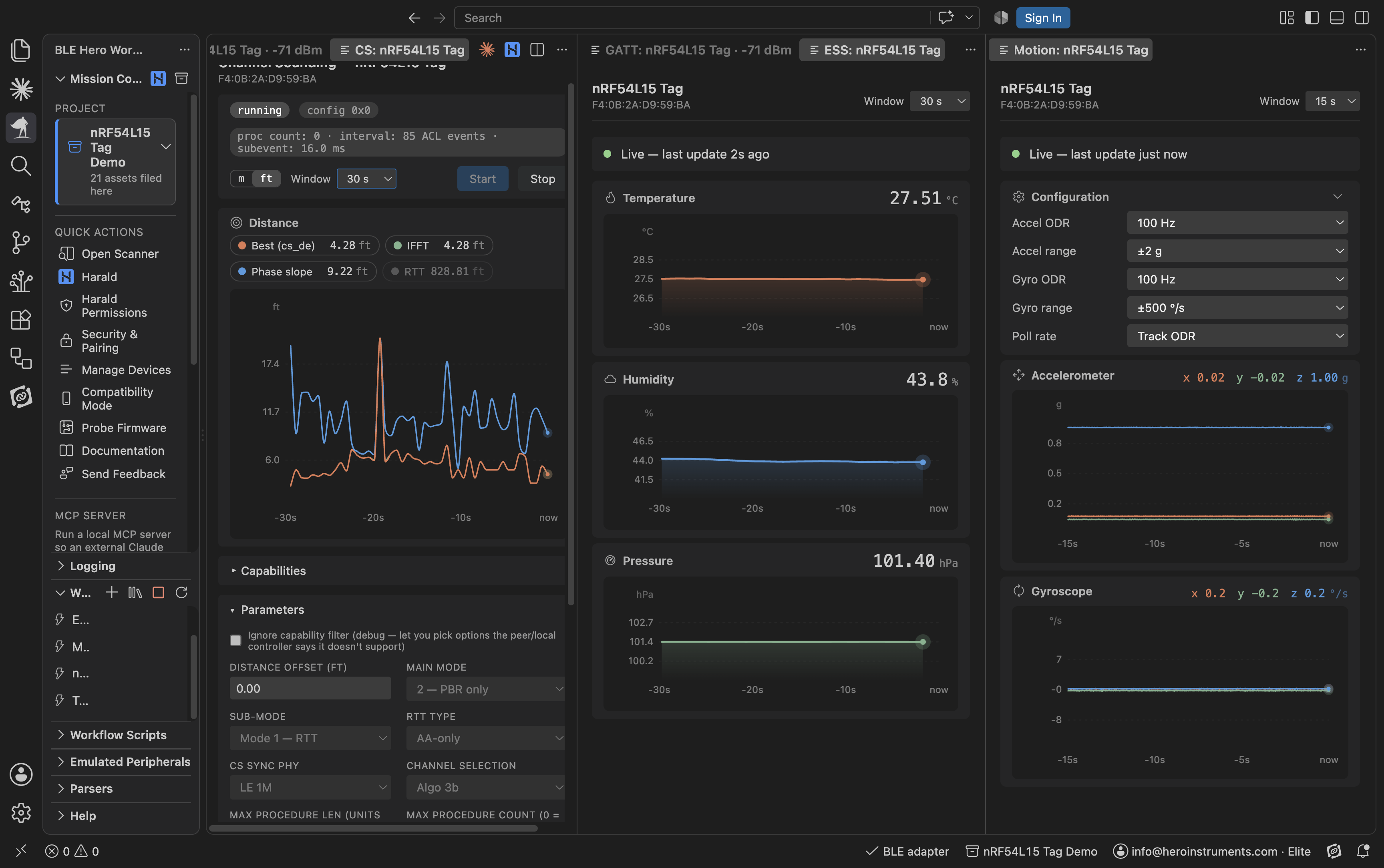Select the CS: nRF54L15 Tag tab
This screenshot has height=868, width=1384.
(x=400, y=50)
